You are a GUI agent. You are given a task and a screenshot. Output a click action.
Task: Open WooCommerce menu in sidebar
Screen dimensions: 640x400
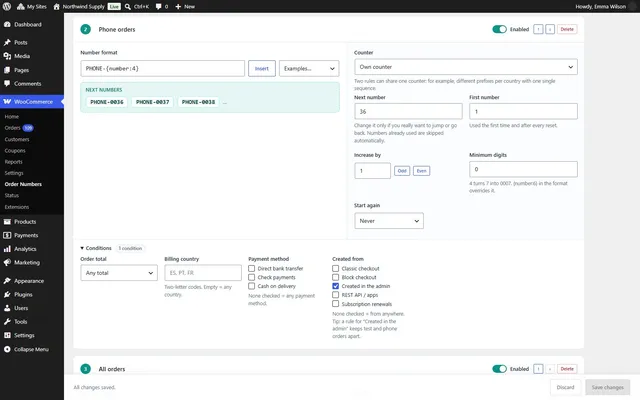click(x=32, y=102)
